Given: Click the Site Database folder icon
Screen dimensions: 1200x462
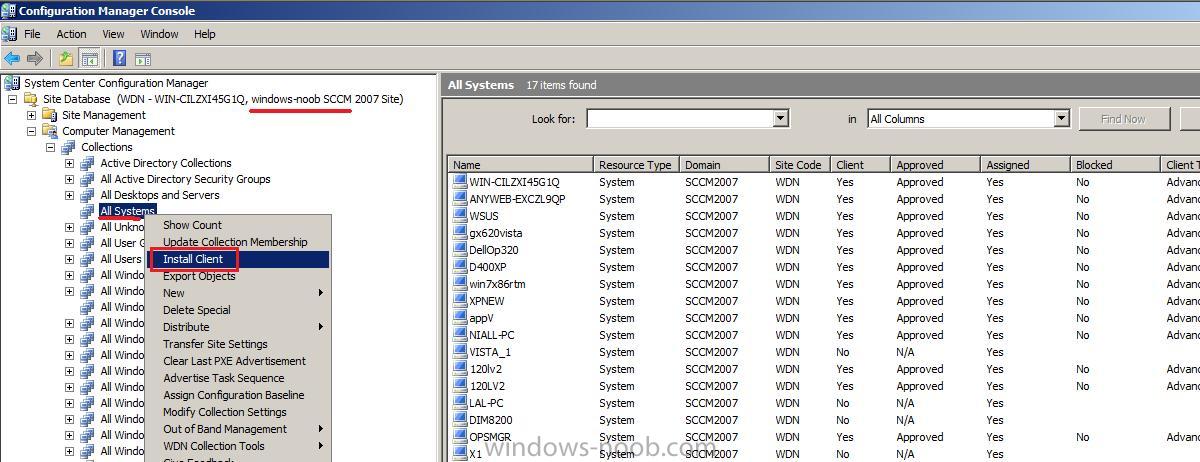Looking at the screenshot, I should [x=30, y=99].
